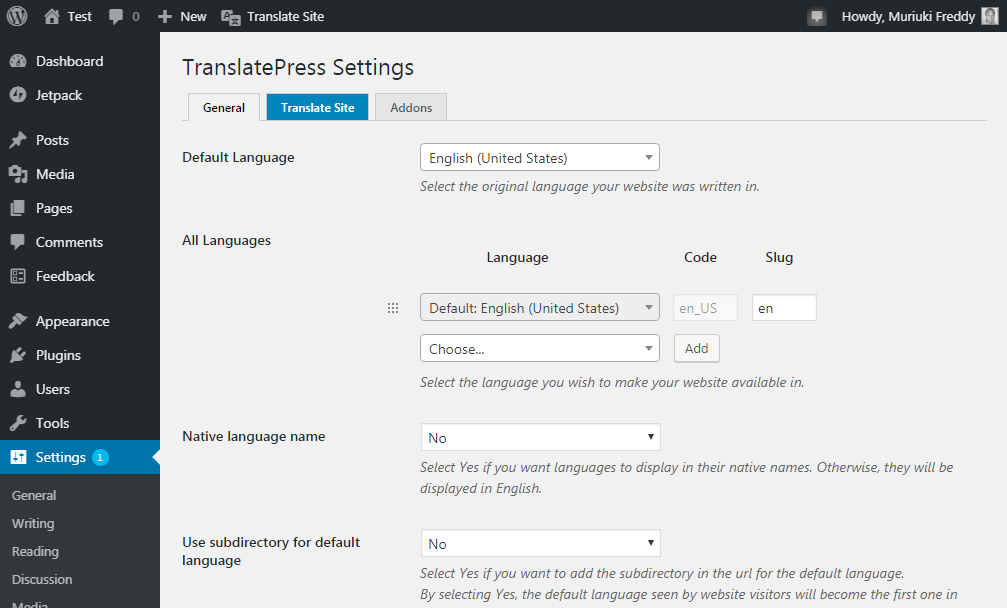Open Default: English (United States) dropdown
The image size is (1007, 608).
click(x=539, y=308)
